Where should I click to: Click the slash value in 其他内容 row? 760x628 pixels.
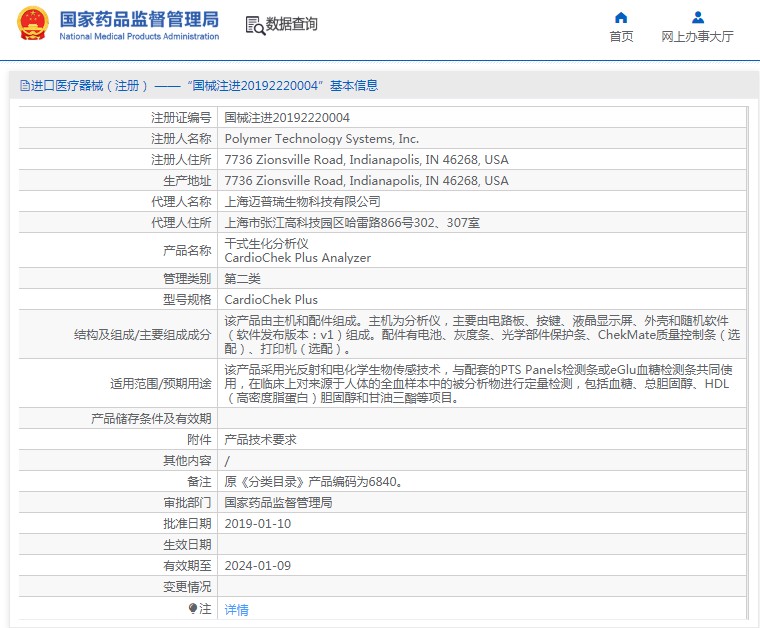(x=227, y=461)
